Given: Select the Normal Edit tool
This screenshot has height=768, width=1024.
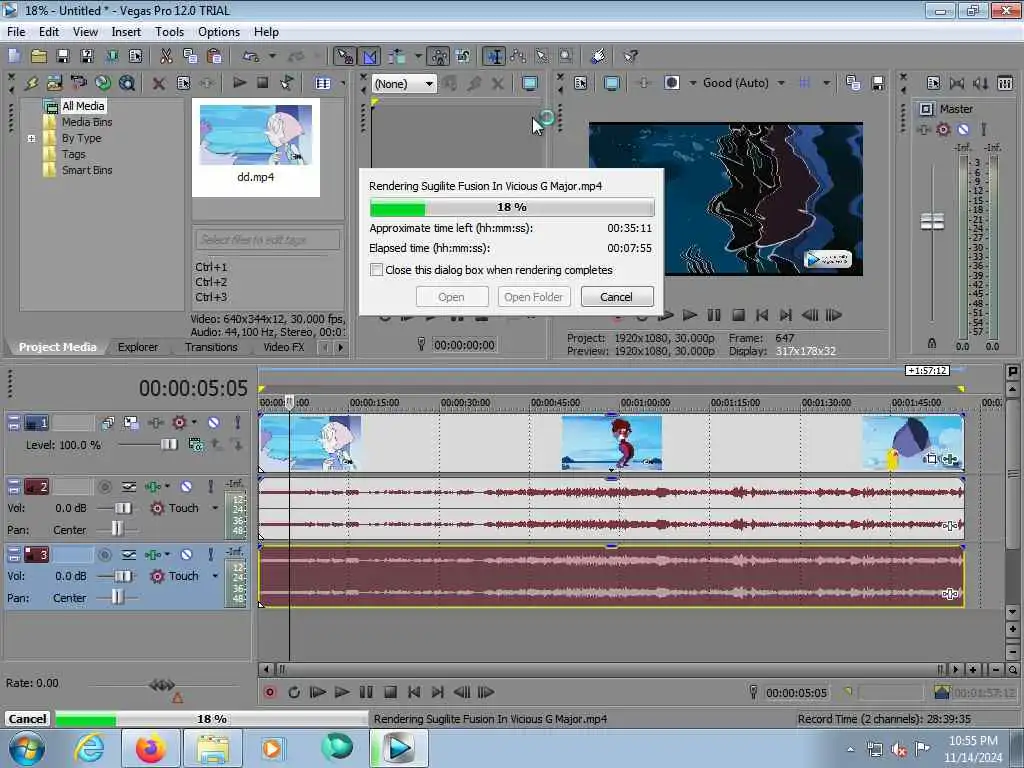Looking at the screenshot, I should coord(494,56).
